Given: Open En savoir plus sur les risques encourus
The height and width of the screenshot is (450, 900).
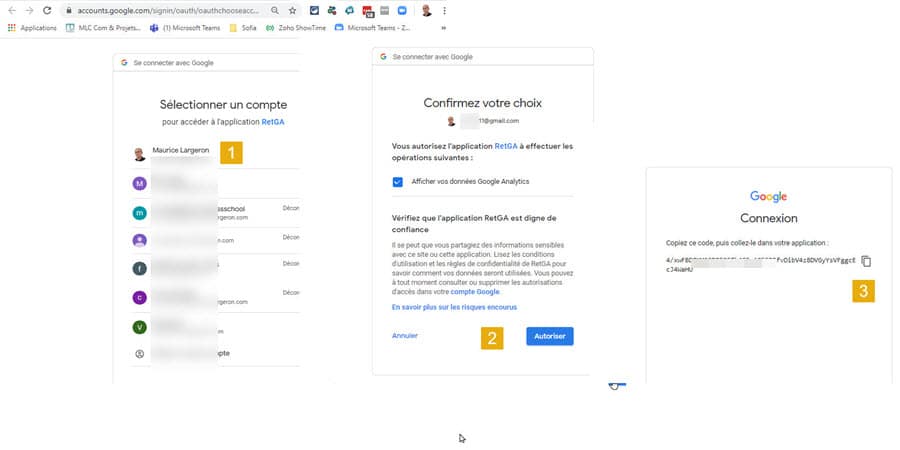Looking at the screenshot, I should click(x=454, y=307).
